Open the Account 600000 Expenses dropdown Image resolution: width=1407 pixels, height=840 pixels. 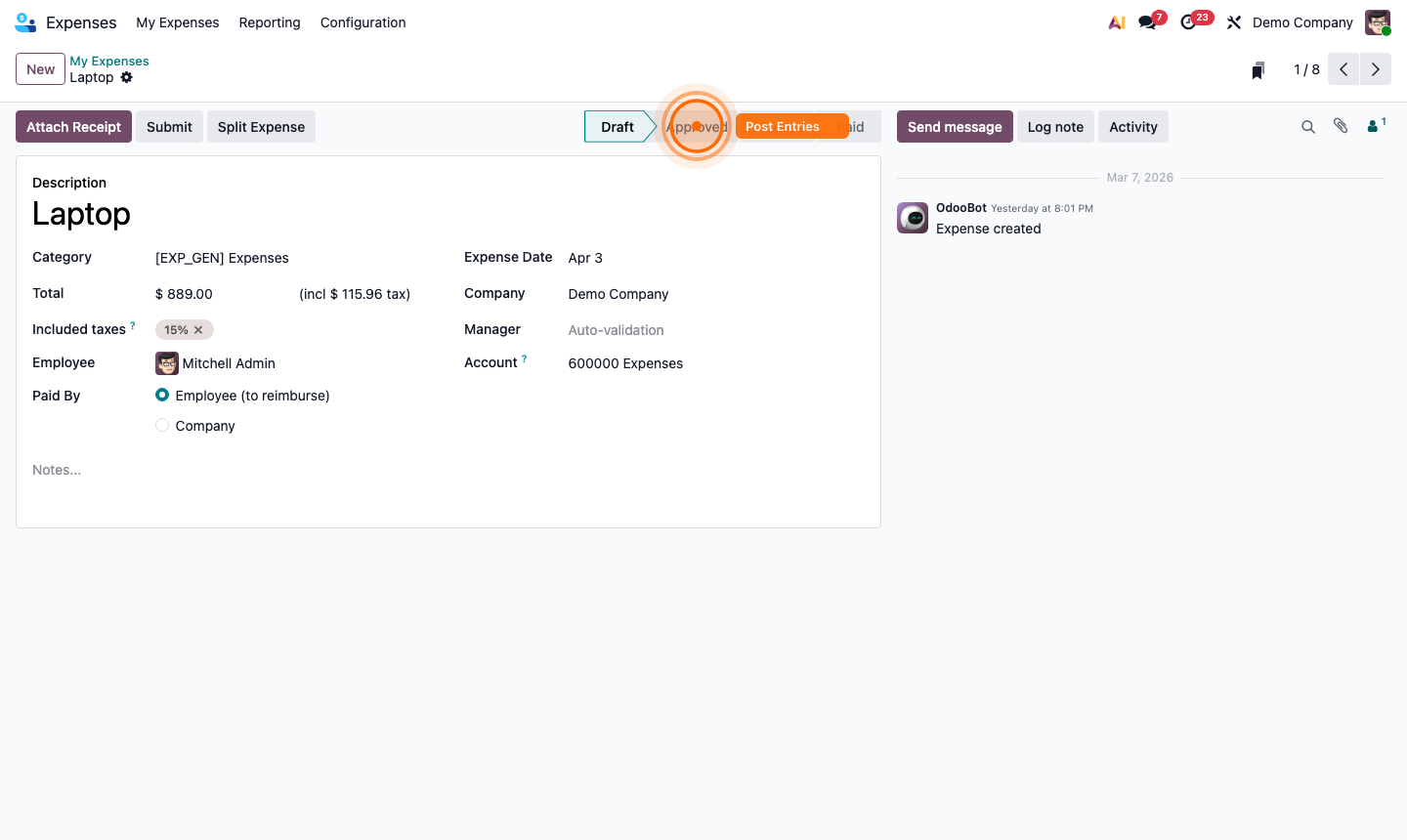point(625,363)
